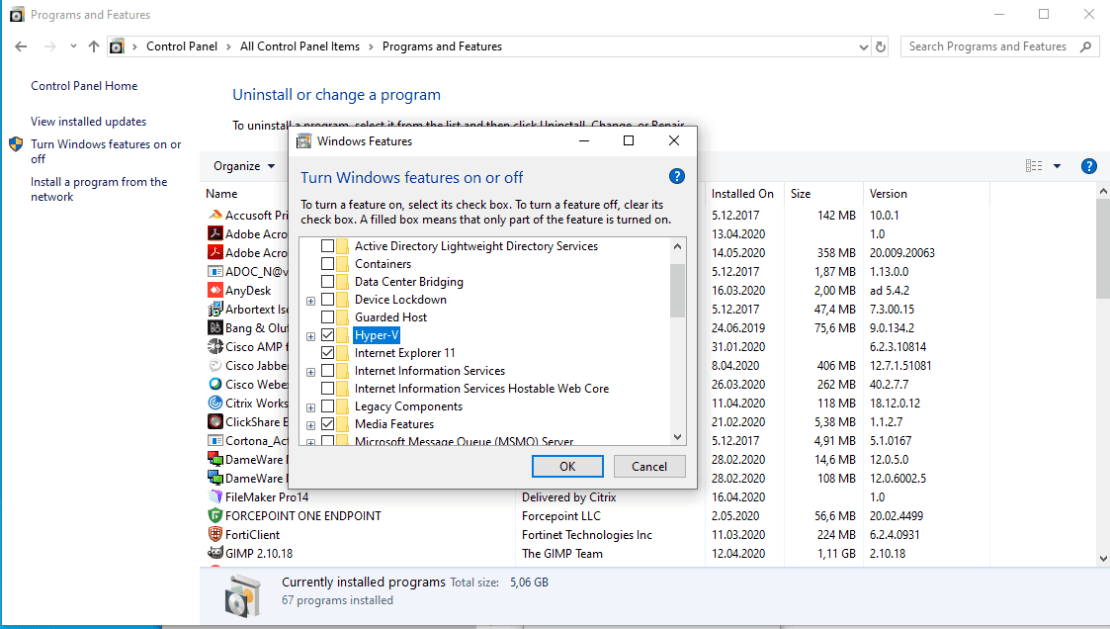Click the features list vertical scrollbar

coord(677,290)
